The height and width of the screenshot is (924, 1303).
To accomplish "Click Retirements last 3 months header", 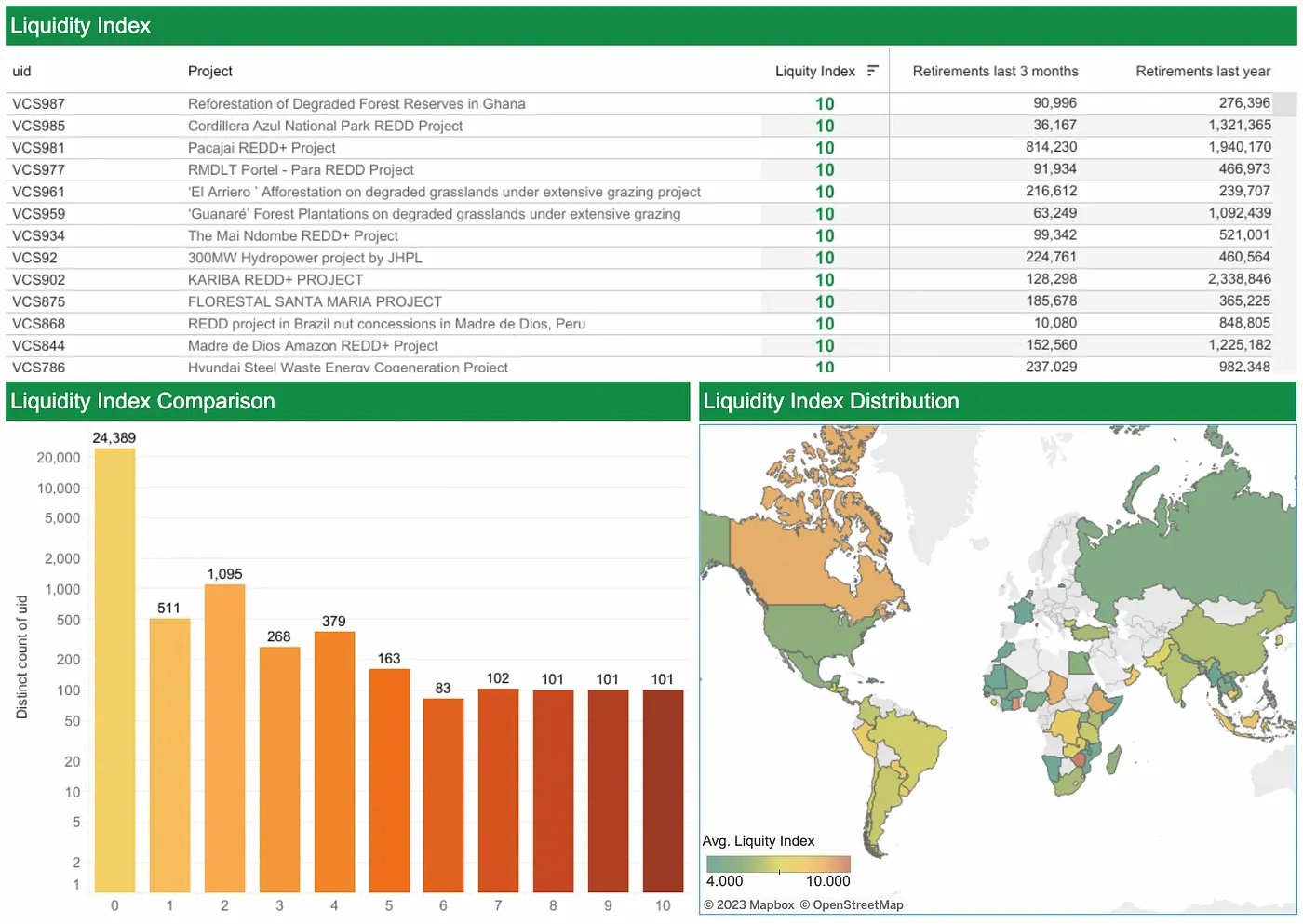I will (x=995, y=72).
